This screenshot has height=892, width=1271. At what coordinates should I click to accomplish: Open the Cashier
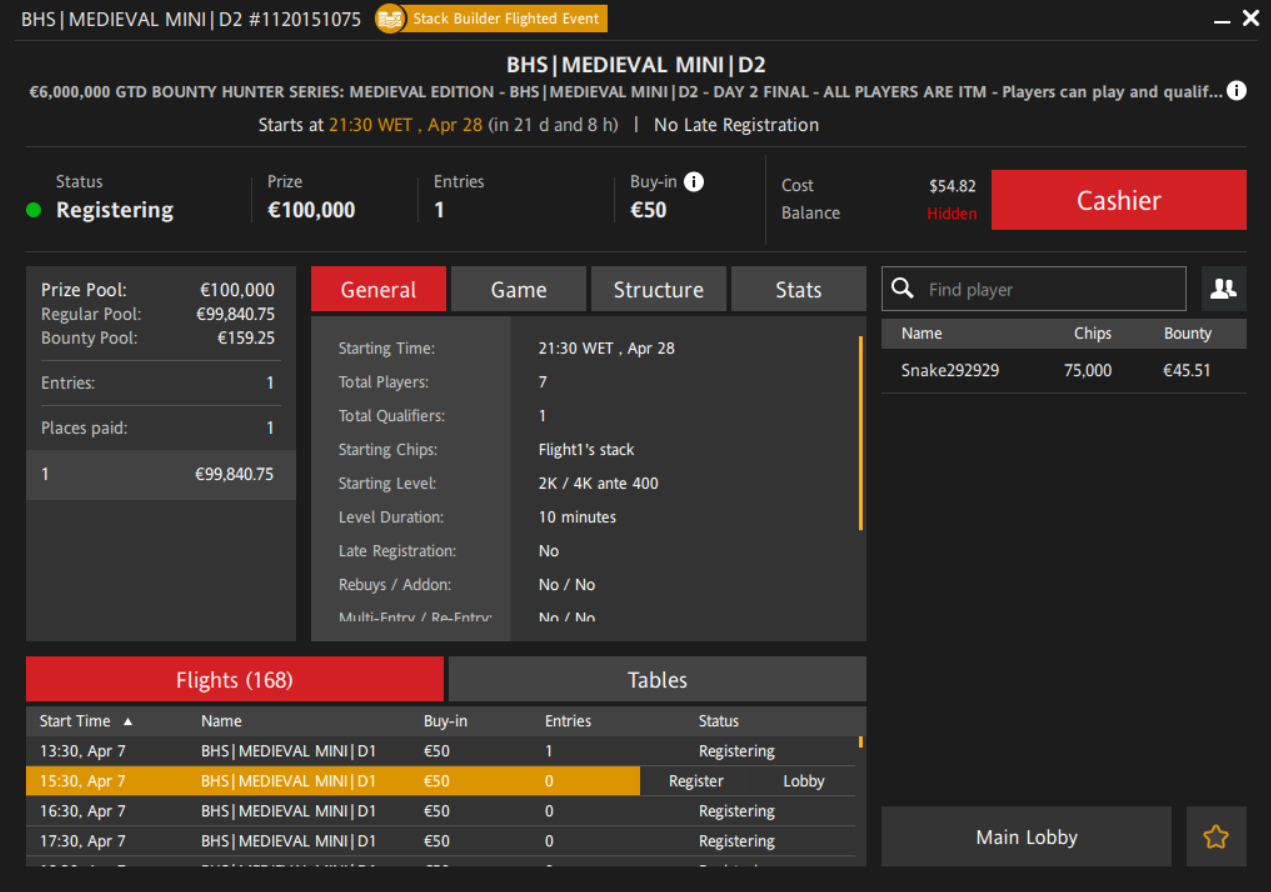click(1118, 200)
